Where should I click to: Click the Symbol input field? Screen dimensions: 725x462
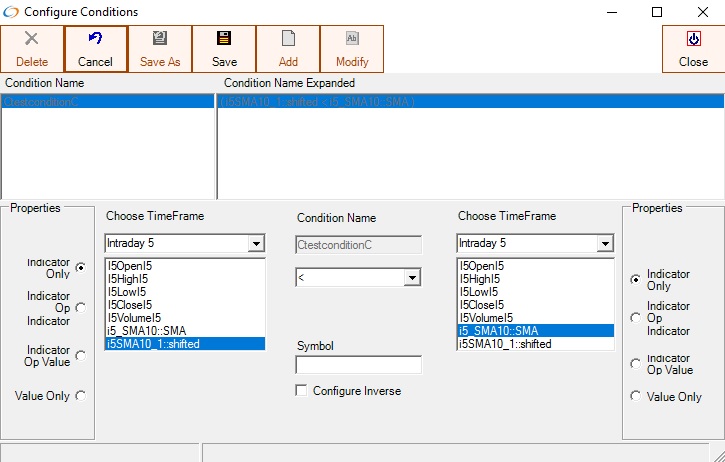pos(358,365)
